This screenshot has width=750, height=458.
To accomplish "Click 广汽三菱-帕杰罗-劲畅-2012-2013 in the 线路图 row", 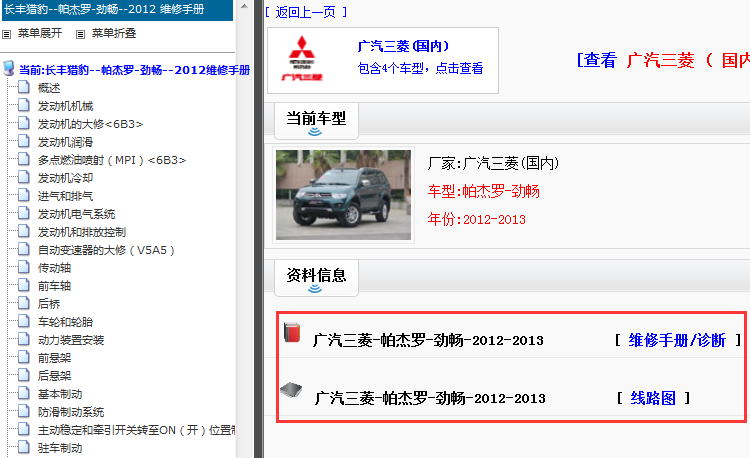I will (x=430, y=398).
